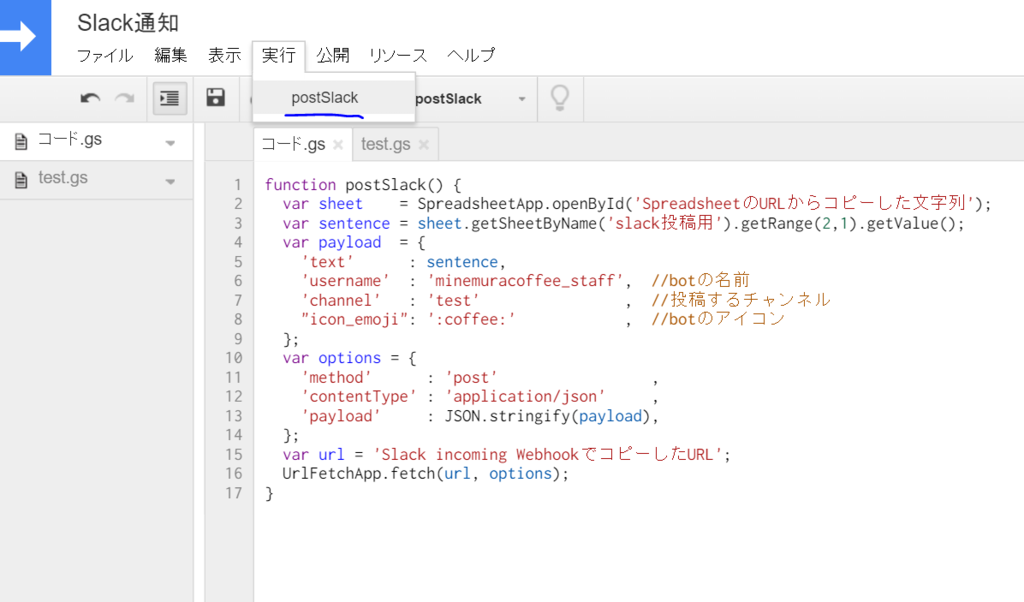Click the blue arrow logo icon
Screen dimensions: 1024x602
[25, 37]
